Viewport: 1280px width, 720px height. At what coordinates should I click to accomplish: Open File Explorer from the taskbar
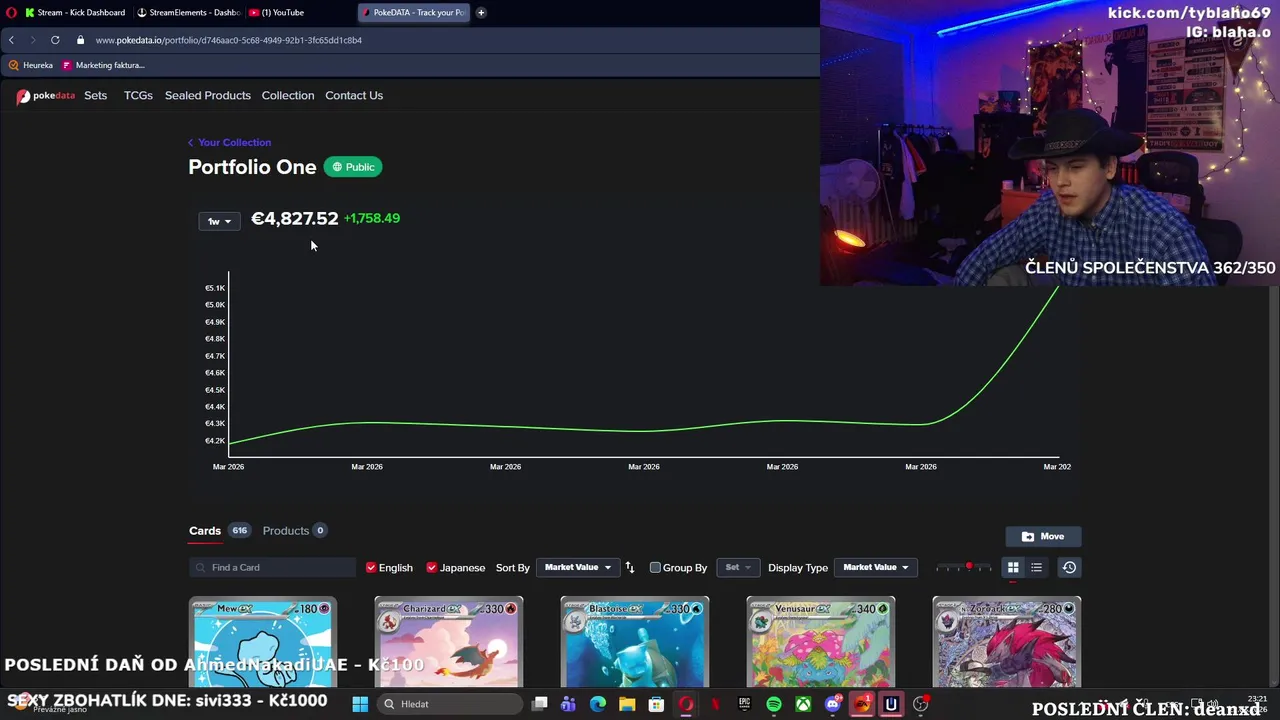(627, 704)
